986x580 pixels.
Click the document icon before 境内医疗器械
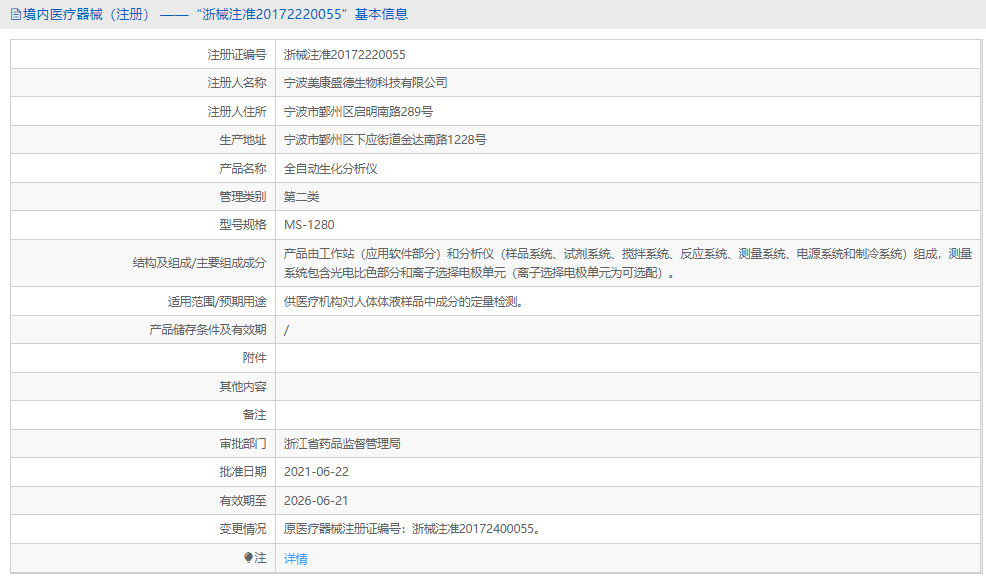point(16,14)
